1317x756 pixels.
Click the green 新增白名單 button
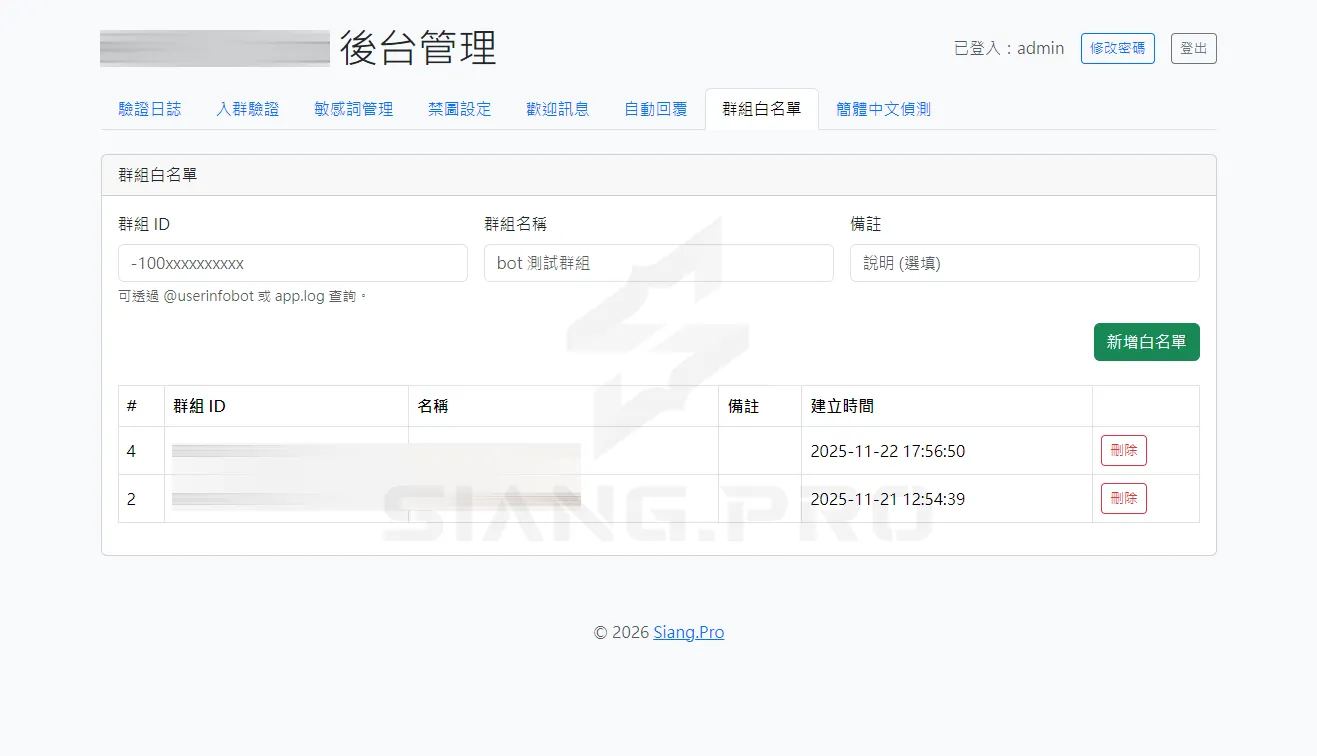(1146, 341)
